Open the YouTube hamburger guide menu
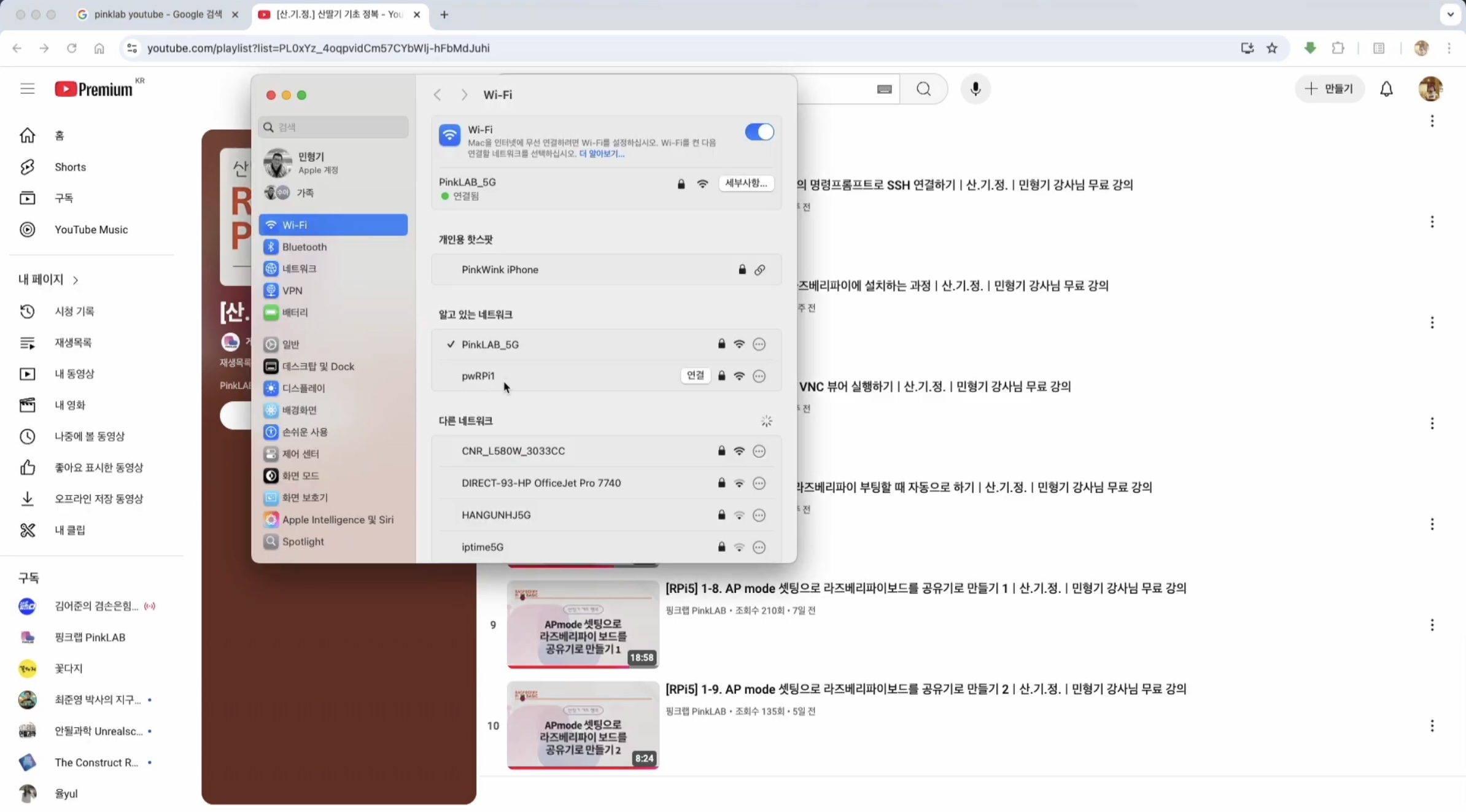 (27, 89)
